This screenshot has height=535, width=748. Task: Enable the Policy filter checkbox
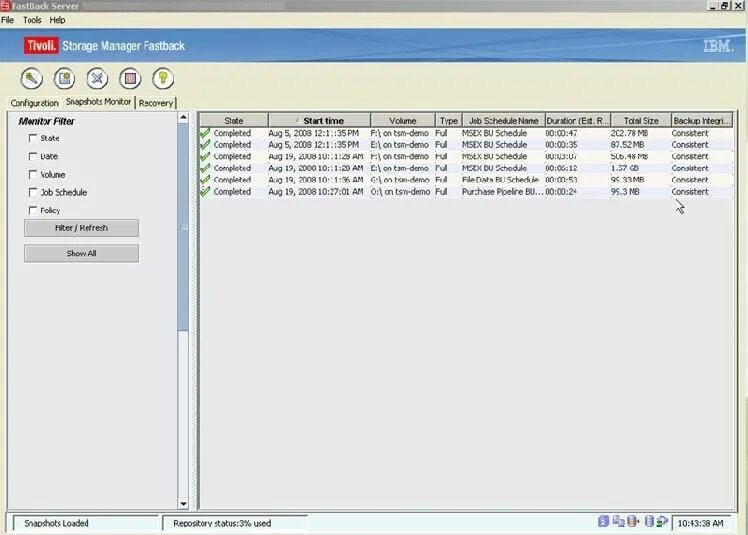pyautogui.click(x=33, y=210)
